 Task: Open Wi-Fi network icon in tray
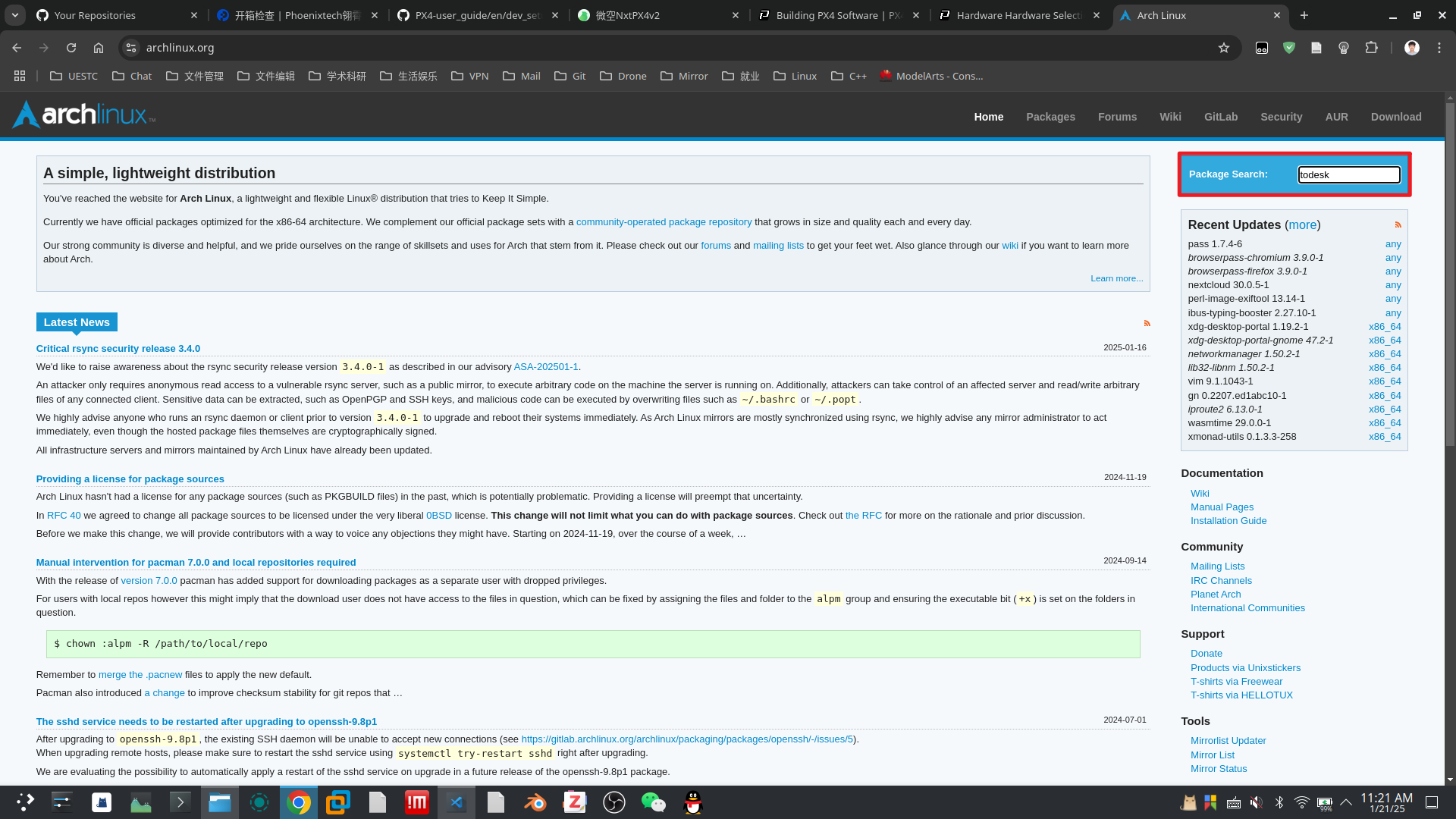(x=1302, y=802)
